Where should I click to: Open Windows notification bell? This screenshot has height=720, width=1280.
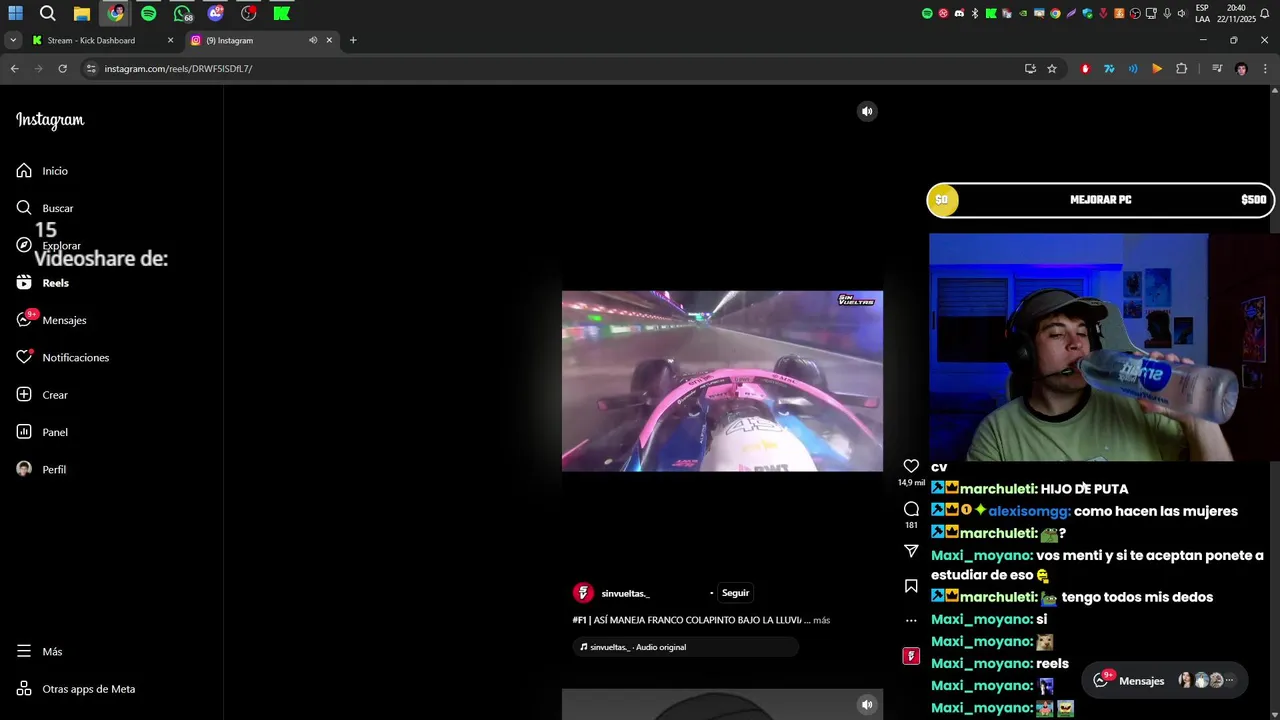pyautogui.click(x=1264, y=13)
